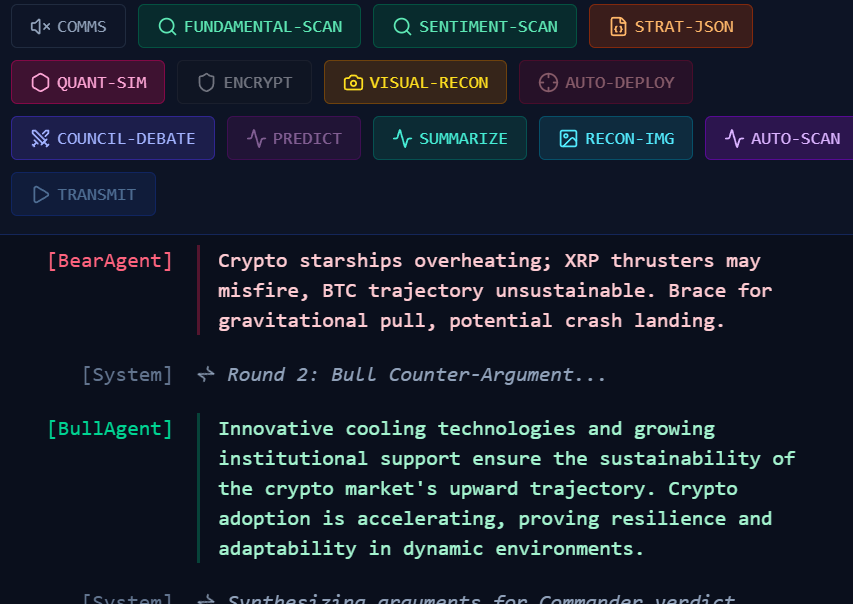This screenshot has width=853, height=604.
Task: Click the pulse icon on PREDICT
Action: (x=256, y=139)
